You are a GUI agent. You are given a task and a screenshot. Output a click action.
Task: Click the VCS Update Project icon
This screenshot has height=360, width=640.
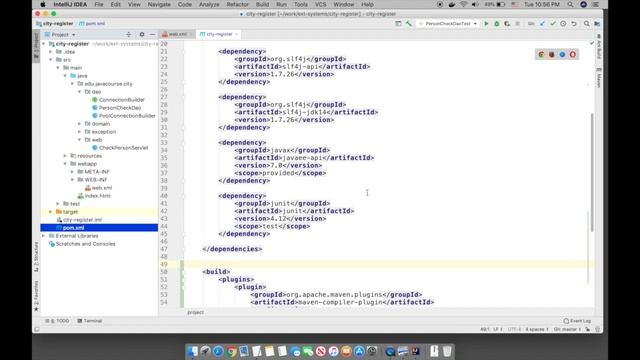pyautogui.click(x=542, y=24)
